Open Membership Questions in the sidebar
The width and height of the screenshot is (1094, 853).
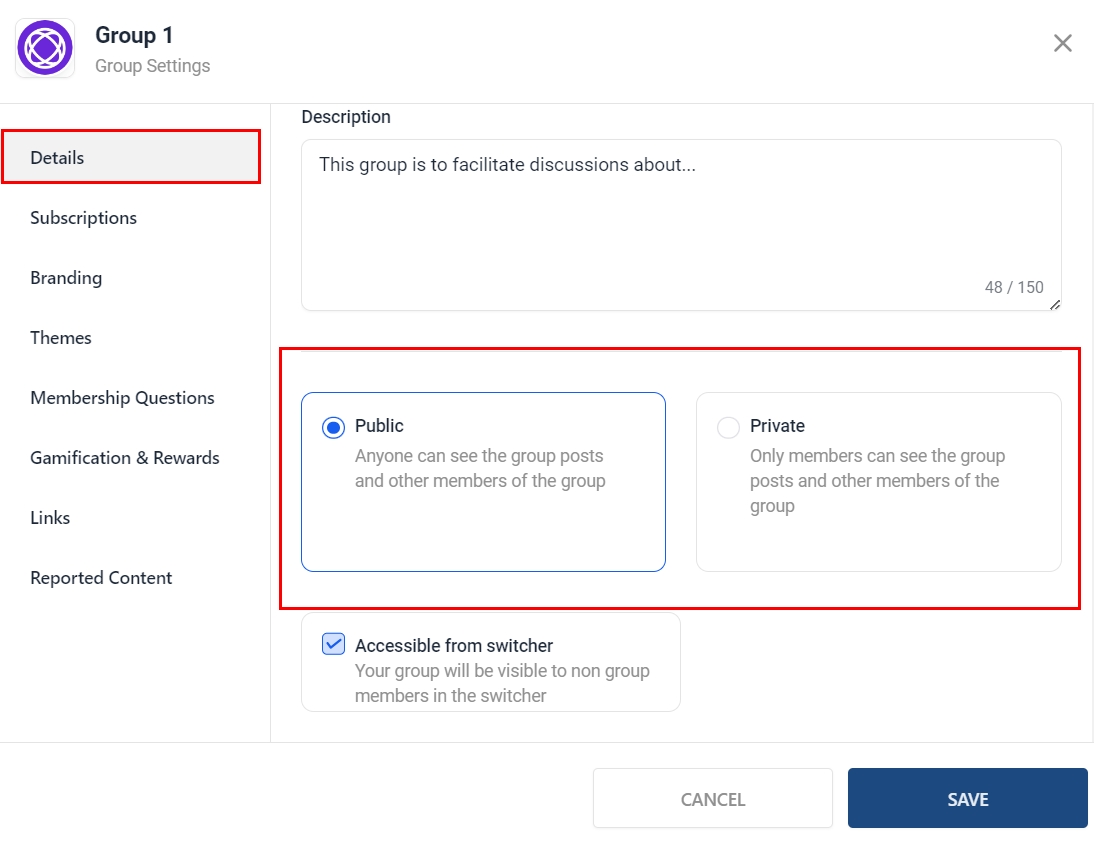coord(122,398)
